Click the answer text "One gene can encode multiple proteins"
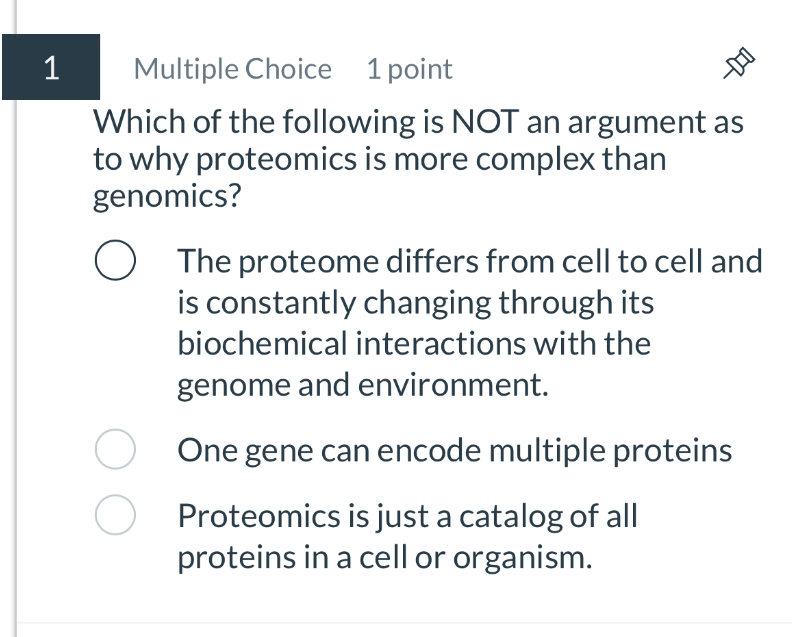Screen dimensions: 792x637 point(454,451)
